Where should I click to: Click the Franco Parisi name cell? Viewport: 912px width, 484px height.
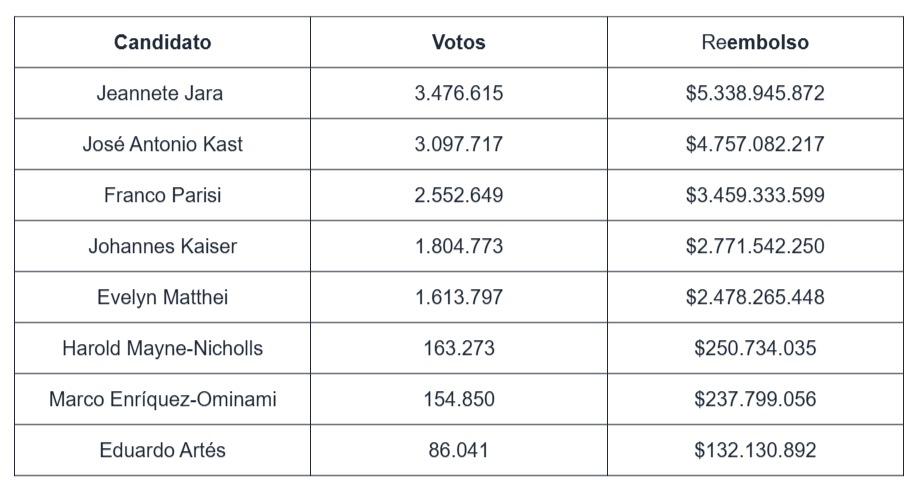coord(162,195)
